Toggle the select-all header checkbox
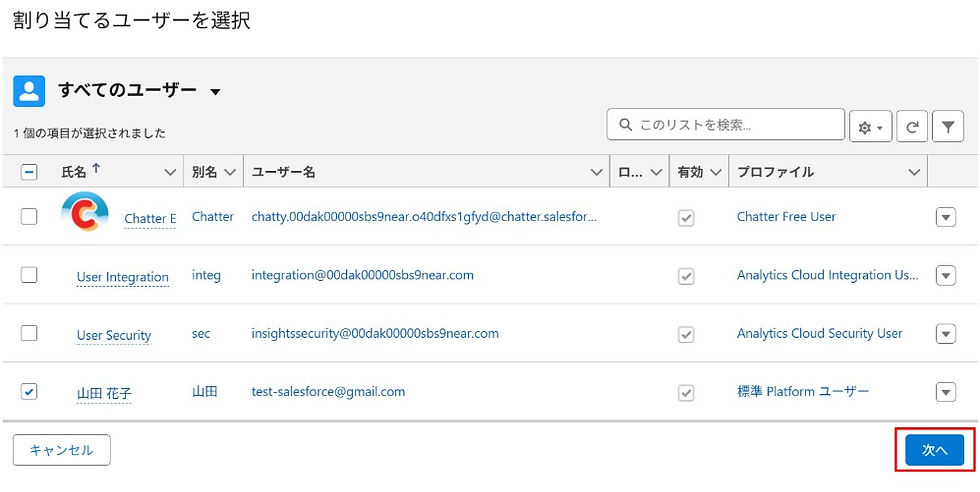This screenshot has height=492, width=980. coord(29,172)
